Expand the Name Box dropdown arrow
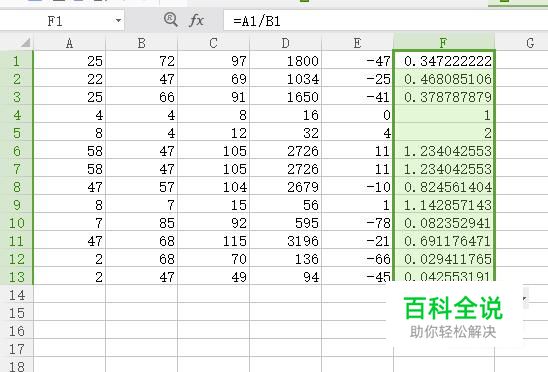This screenshot has height=372, width=548. (118, 21)
